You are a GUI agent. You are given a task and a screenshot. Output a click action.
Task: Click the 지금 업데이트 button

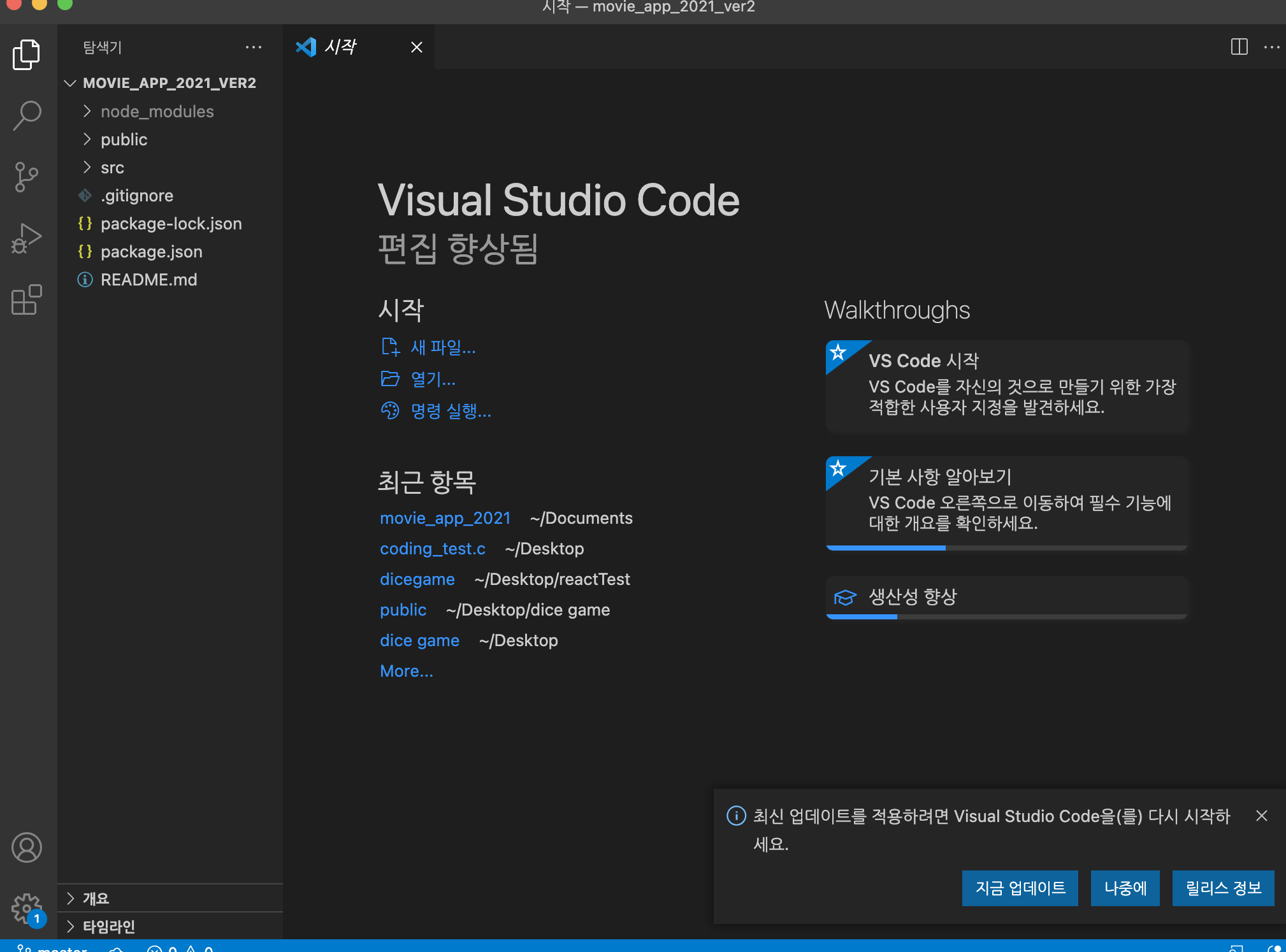[x=1020, y=888]
